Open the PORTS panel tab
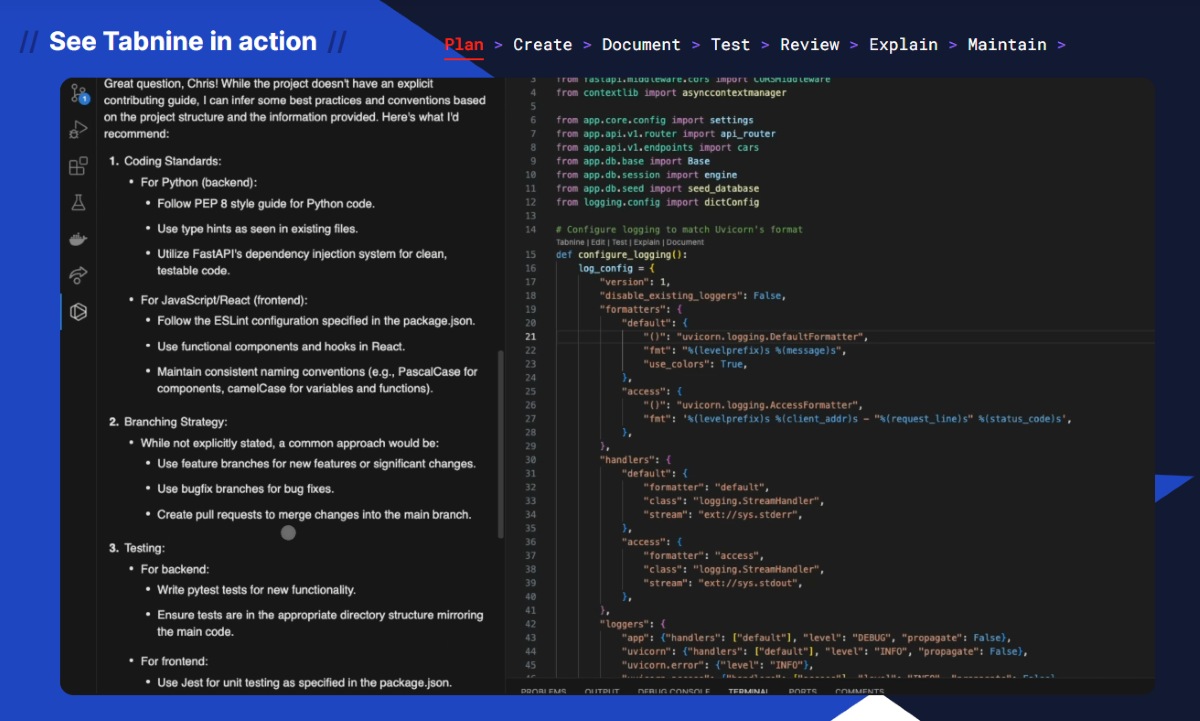This screenshot has height=721, width=1200. tap(803, 691)
